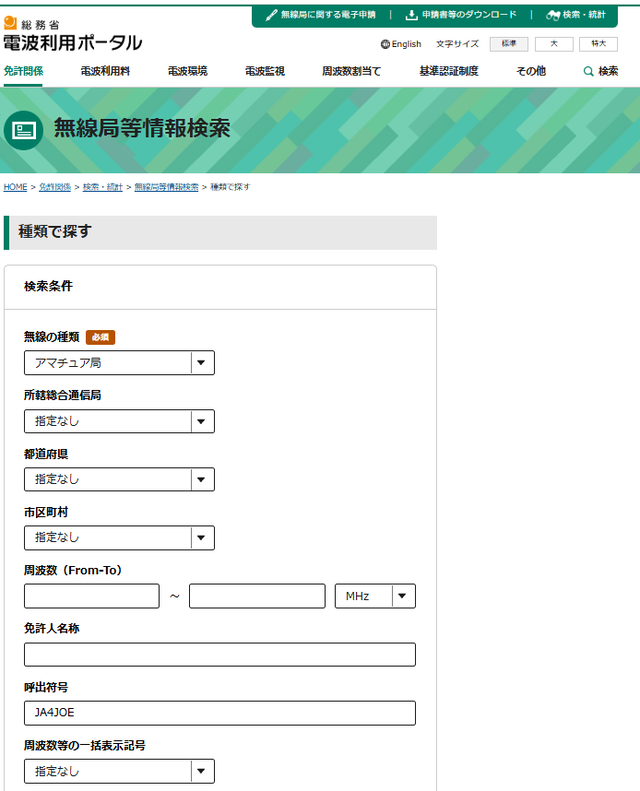Open the 免許関係 menu
The width and height of the screenshot is (640, 791).
(23, 71)
